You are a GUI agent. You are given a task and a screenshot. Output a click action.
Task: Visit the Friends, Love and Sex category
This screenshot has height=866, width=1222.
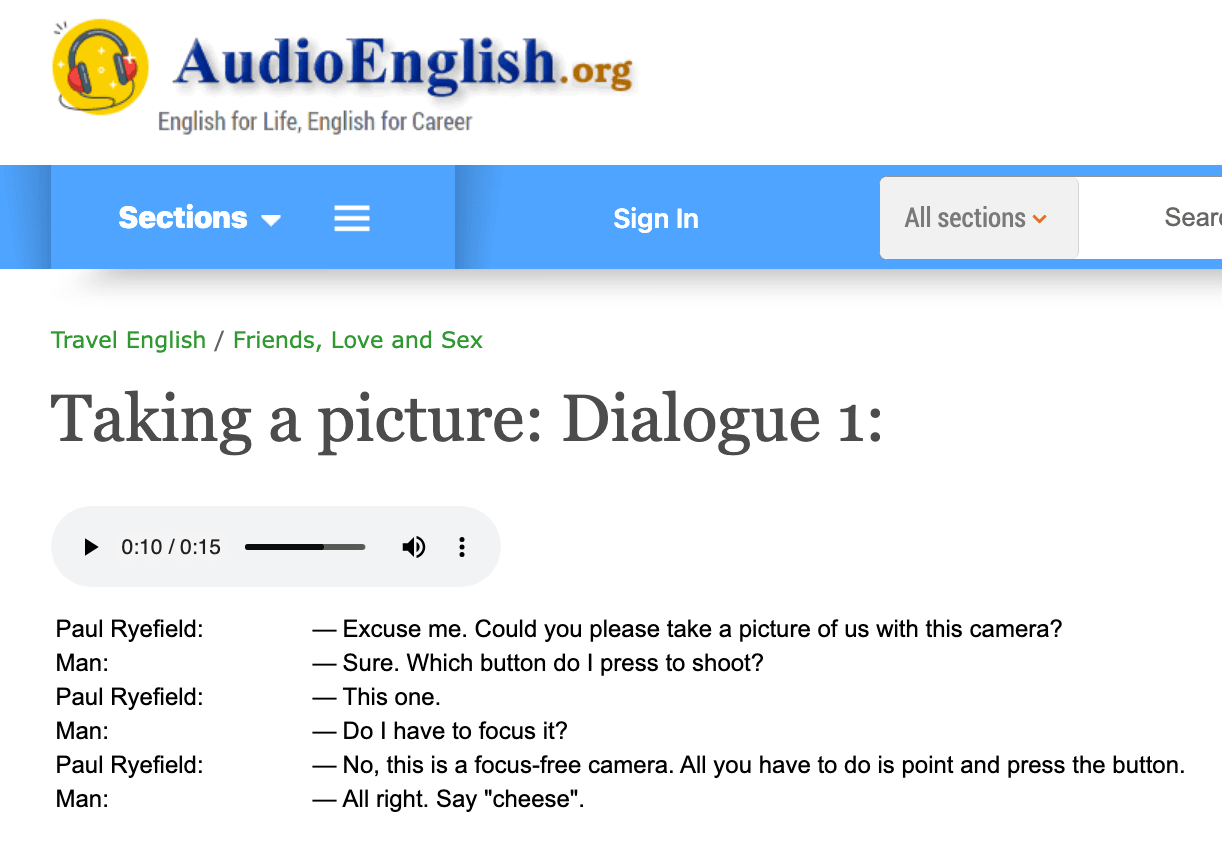coord(357,340)
